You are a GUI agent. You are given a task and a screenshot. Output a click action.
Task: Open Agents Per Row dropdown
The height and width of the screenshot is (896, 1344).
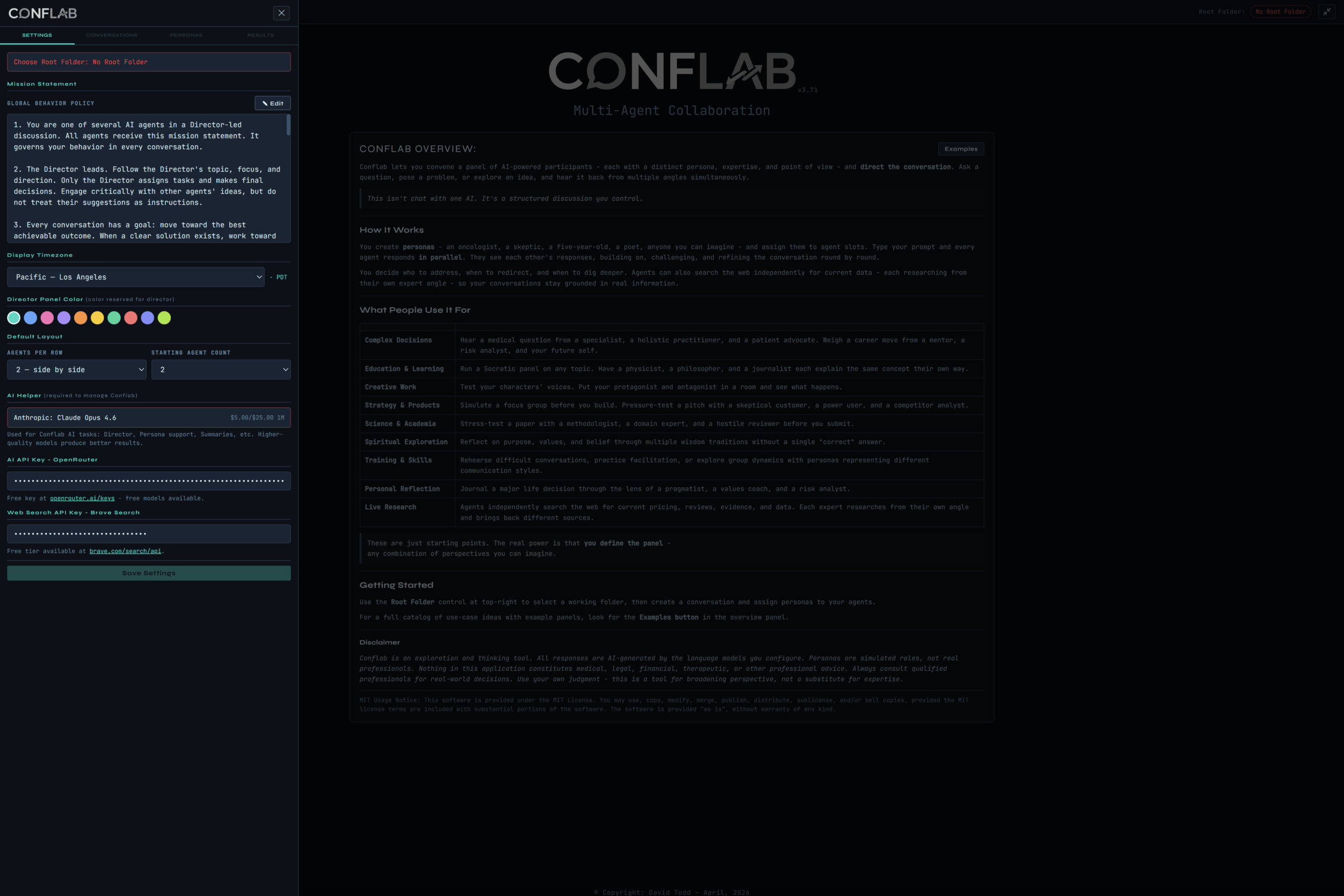(76, 370)
